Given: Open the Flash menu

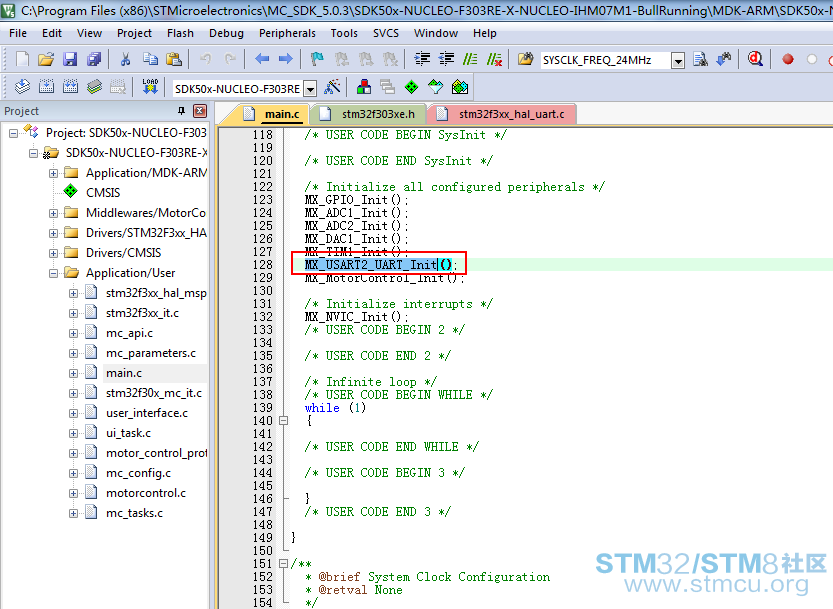Looking at the screenshot, I should pyautogui.click(x=180, y=33).
